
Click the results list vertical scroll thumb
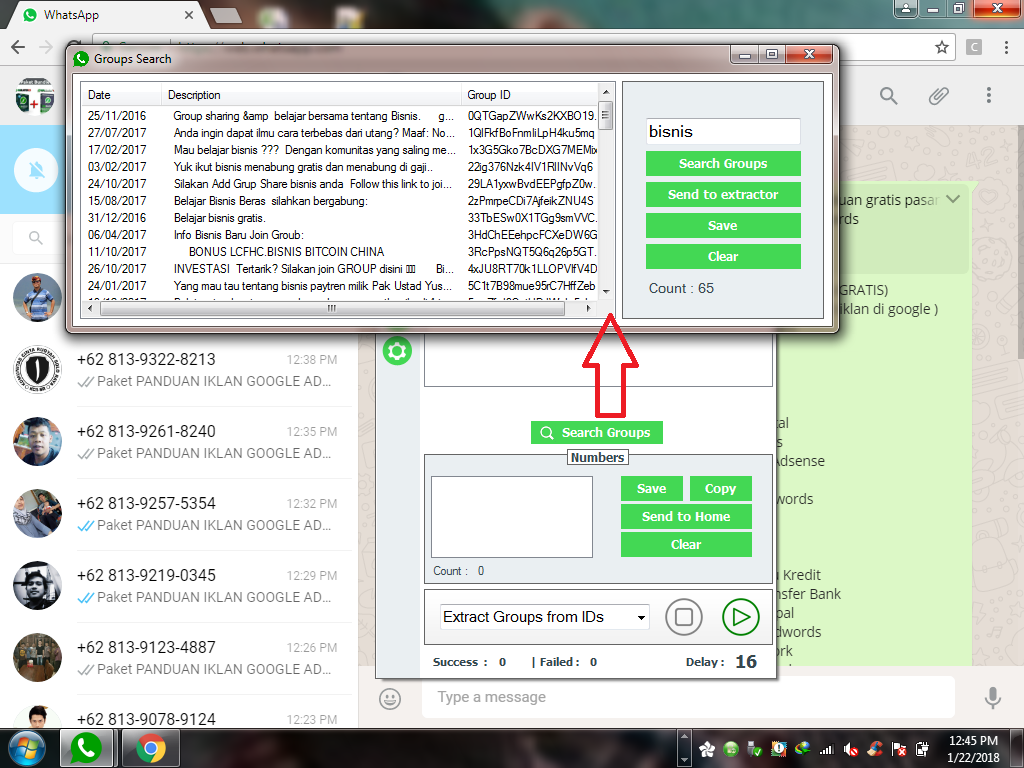[605, 116]
